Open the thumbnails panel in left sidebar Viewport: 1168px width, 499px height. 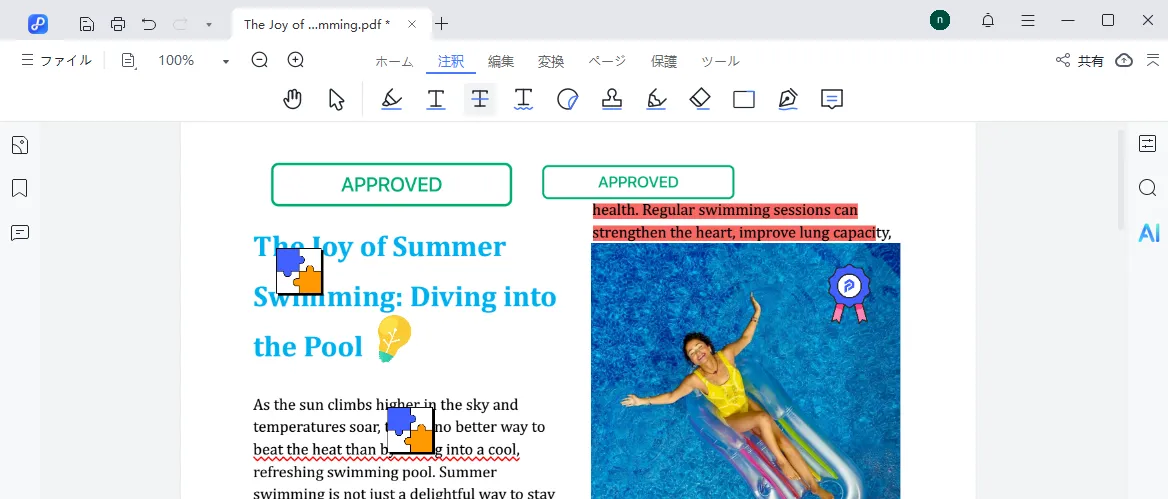point(20,145)
